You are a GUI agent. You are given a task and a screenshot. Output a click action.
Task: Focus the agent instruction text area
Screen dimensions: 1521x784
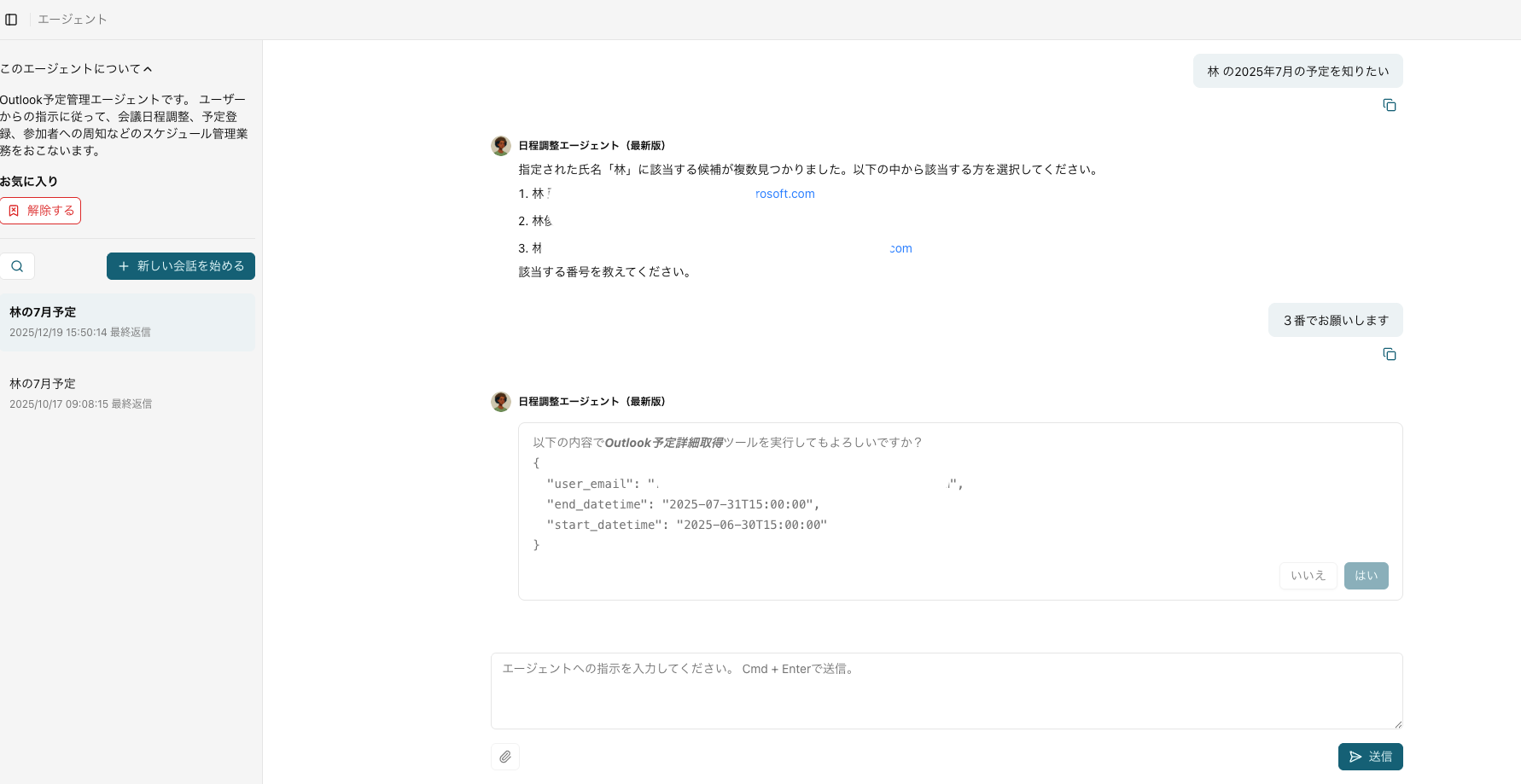[x=946, y=690]
